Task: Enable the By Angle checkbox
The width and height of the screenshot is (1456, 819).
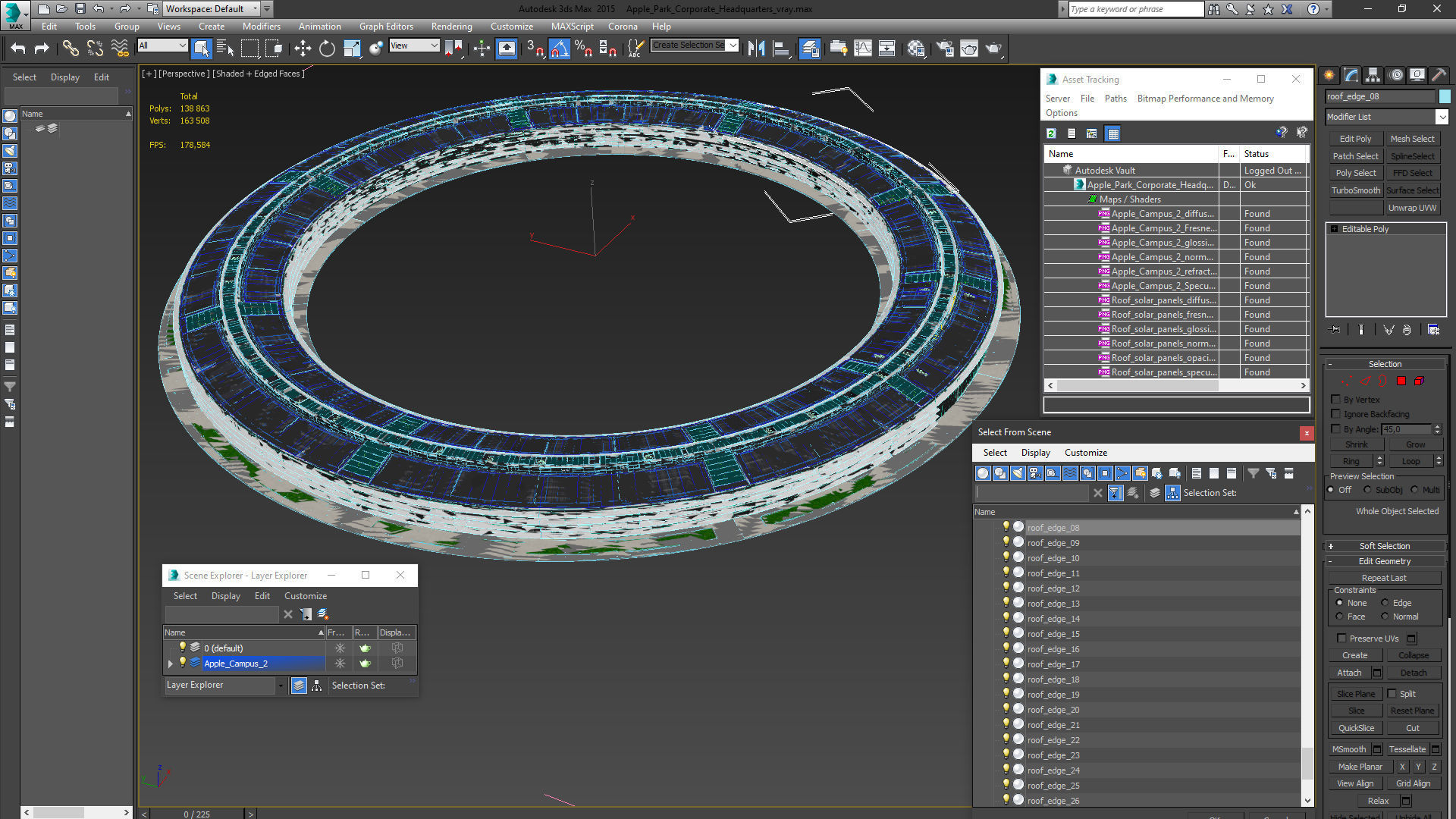Action: tap(1336, 428)
